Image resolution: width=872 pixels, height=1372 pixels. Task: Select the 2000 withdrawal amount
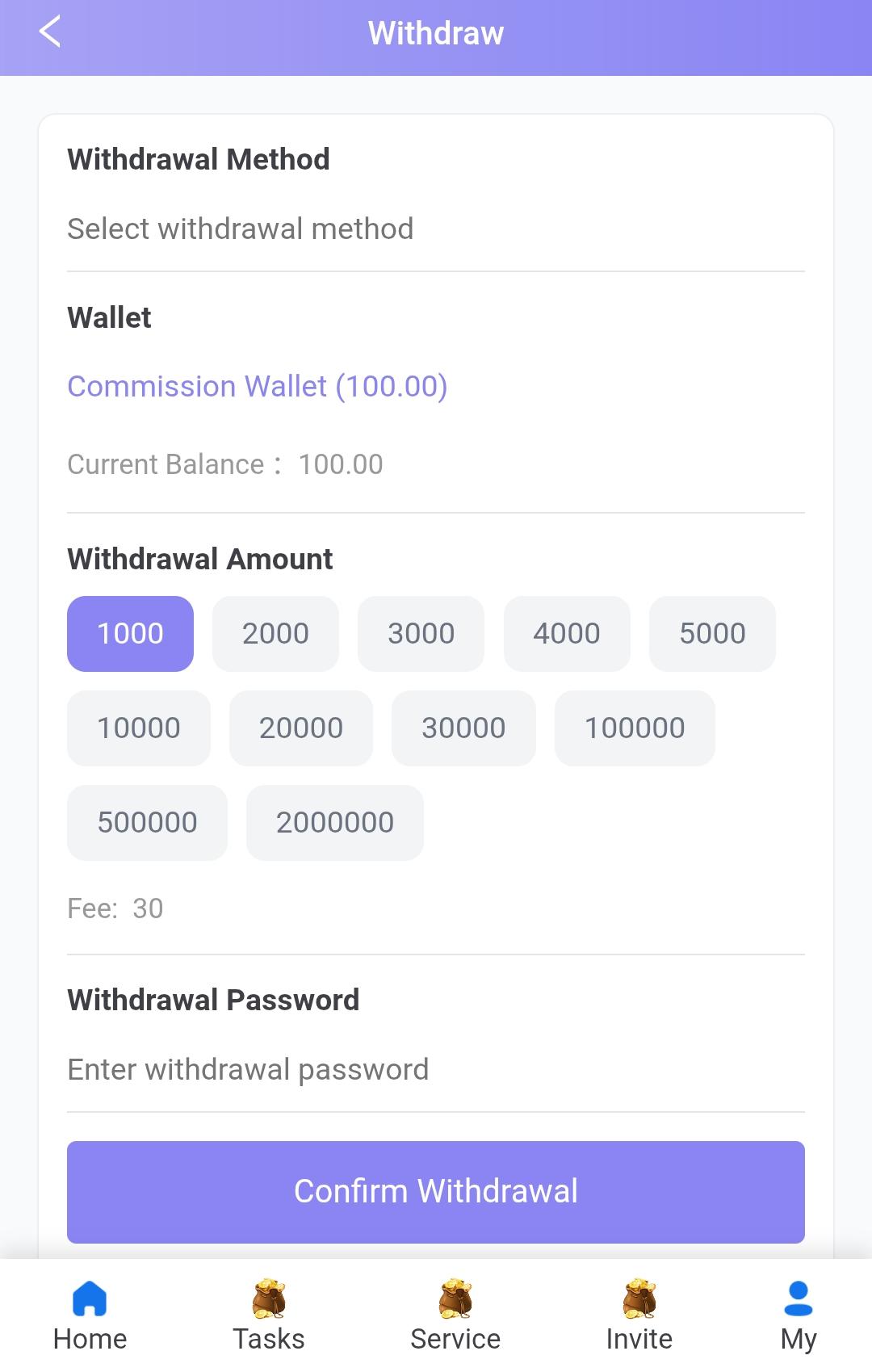click(275, 633)
